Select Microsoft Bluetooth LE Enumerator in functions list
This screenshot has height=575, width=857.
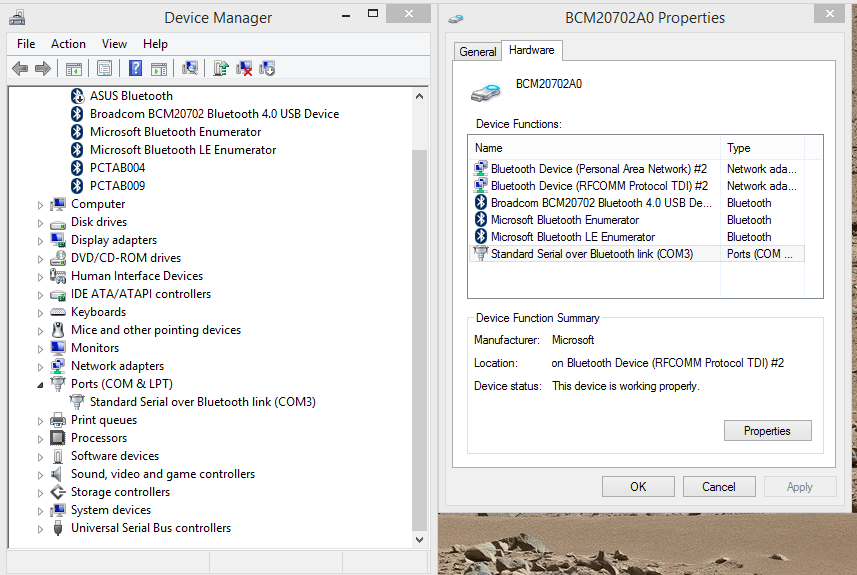(x=572, y=237)
